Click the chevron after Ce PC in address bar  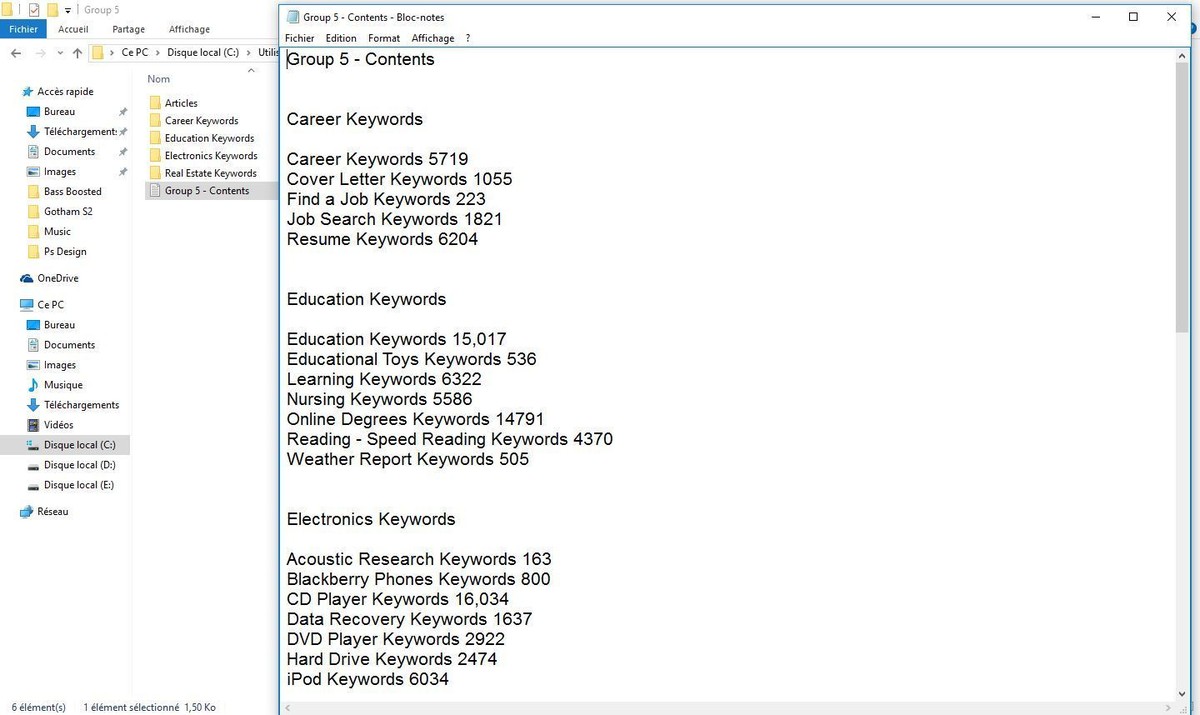(158, 53)
